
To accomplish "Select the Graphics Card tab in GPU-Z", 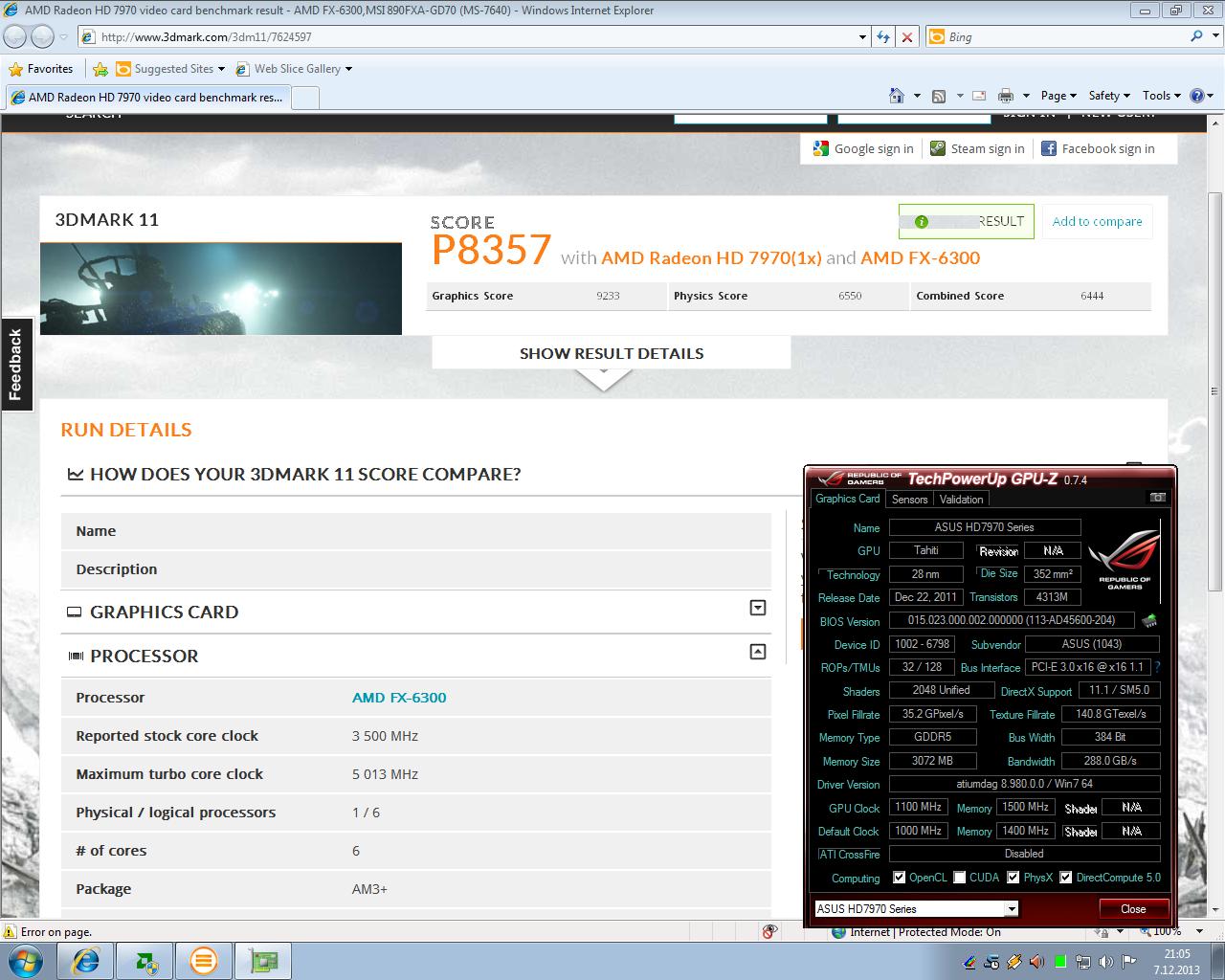I will point(847,499).
